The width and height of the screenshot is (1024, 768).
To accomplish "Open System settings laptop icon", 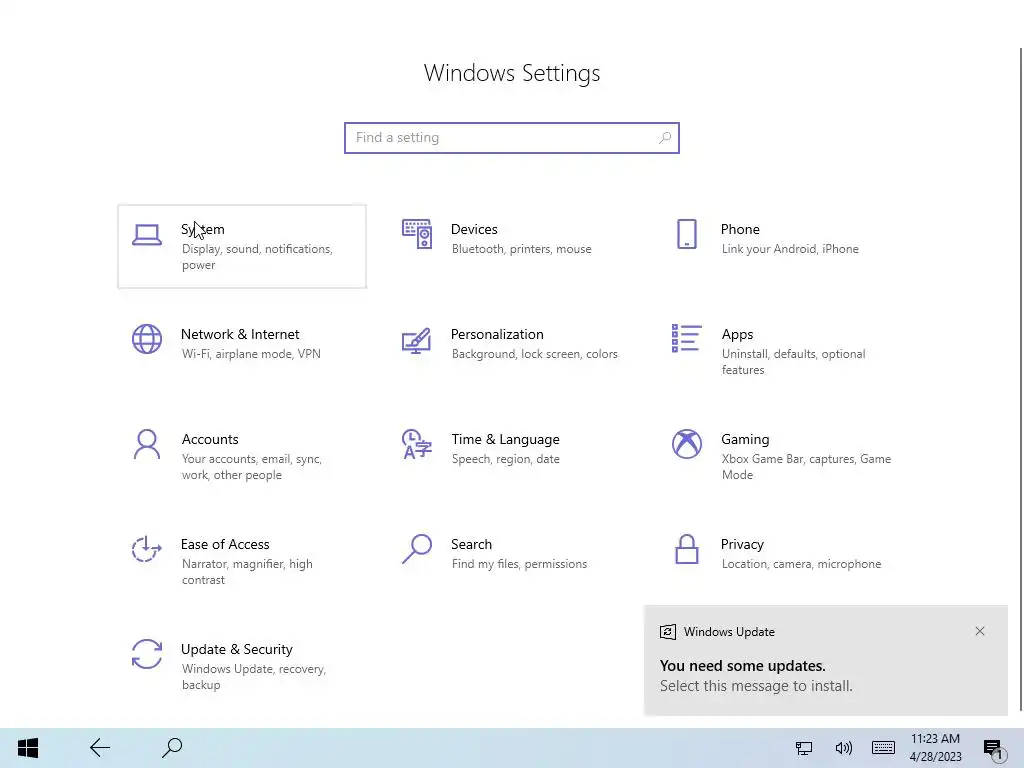I will tap(147, 235).
